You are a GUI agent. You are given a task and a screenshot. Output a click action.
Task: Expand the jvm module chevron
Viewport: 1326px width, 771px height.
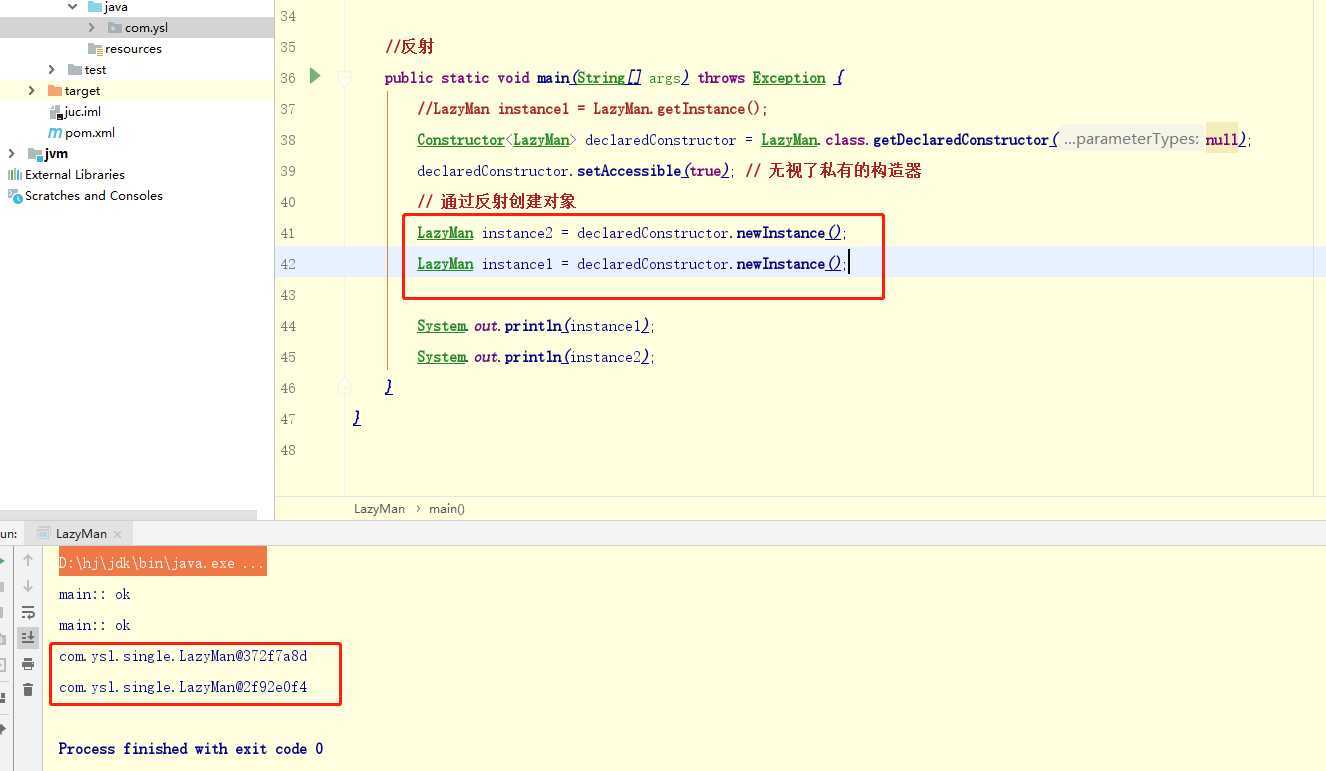pyautogui.click(x=12, y=154)
